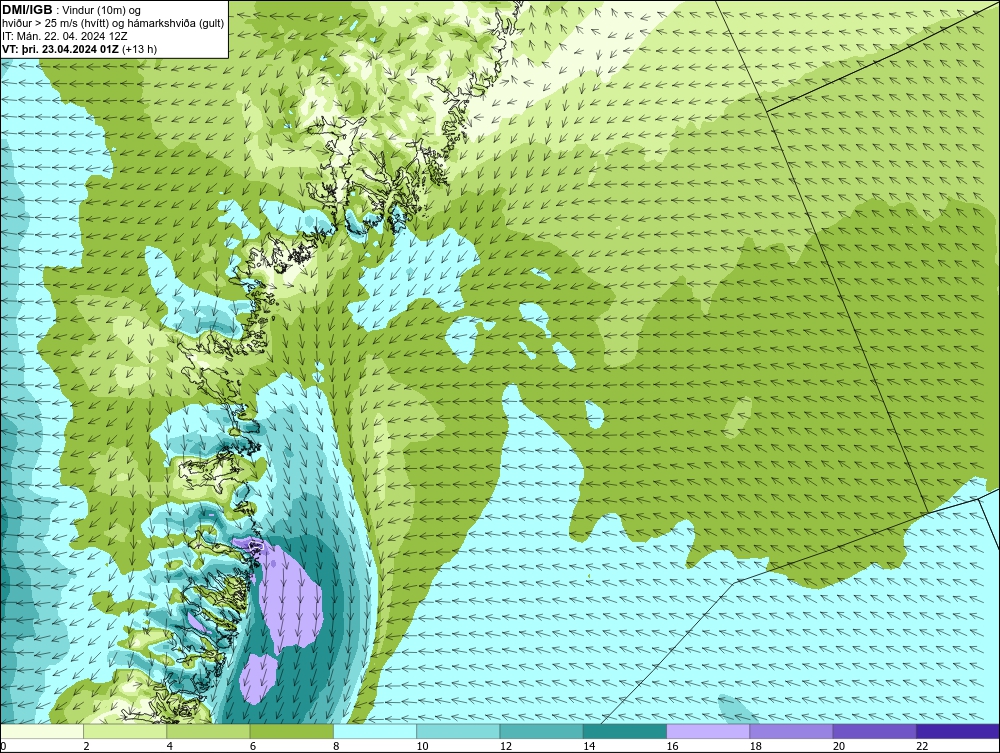
Task: Click the scale label 12
Action: pos(506,746)
